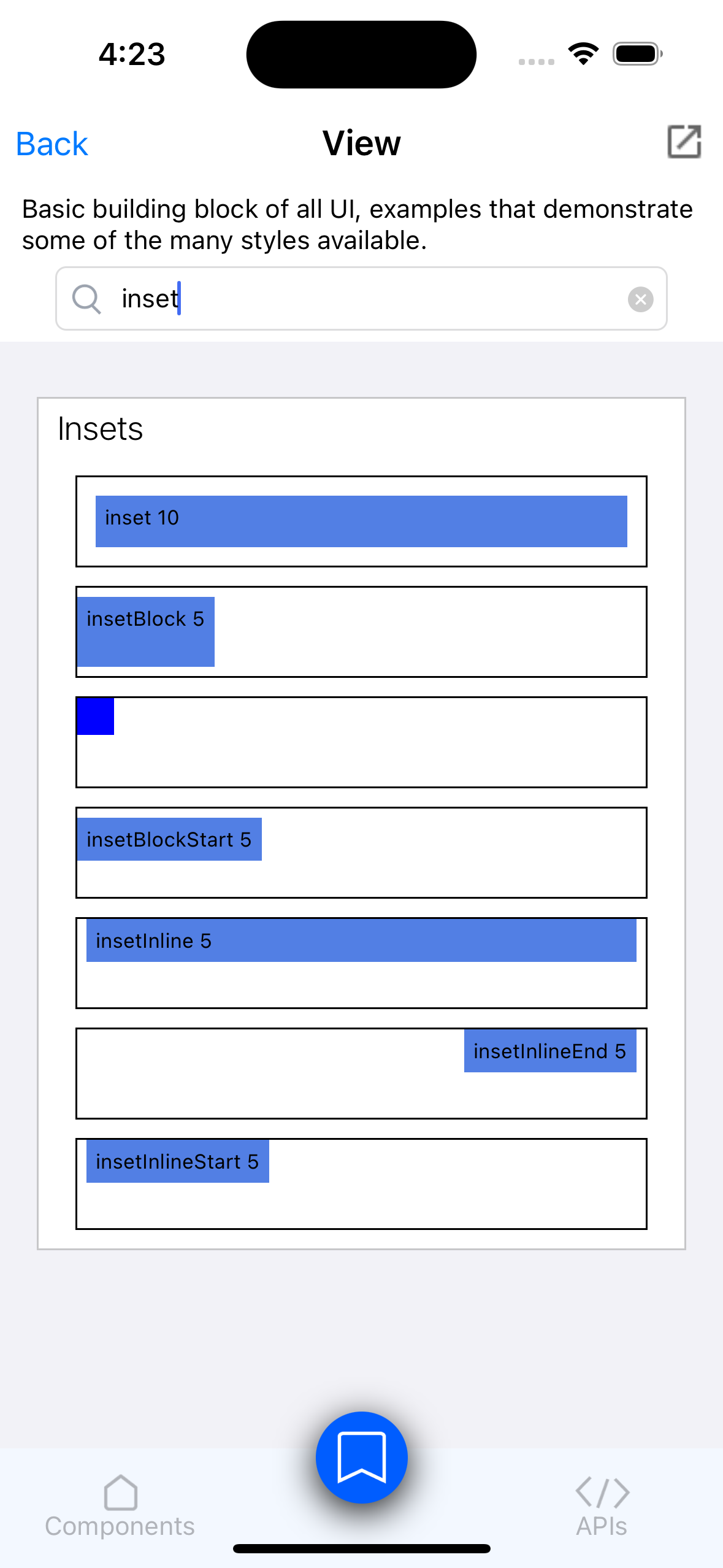Screen dimensions: 723x1568
Task: Tap the blue bookmark floating button
Action: (x=361, y=1457)
